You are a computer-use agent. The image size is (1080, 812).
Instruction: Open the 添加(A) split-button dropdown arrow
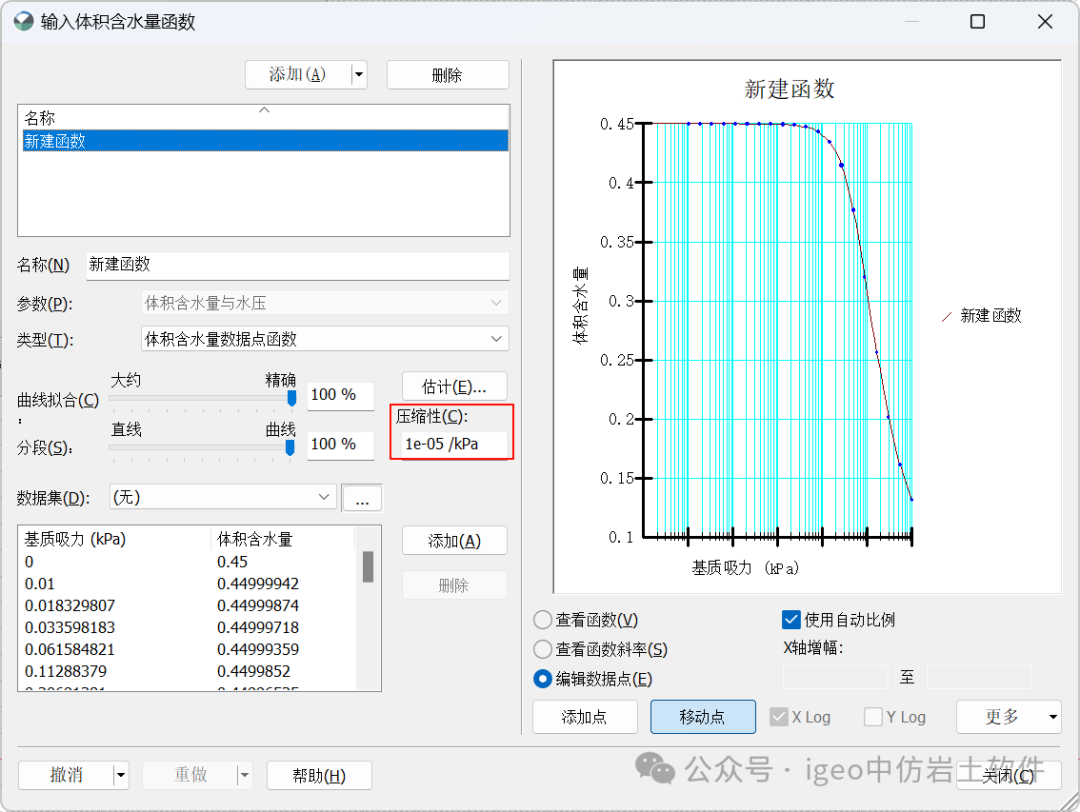pyautogui.click(x=359, y=75)
